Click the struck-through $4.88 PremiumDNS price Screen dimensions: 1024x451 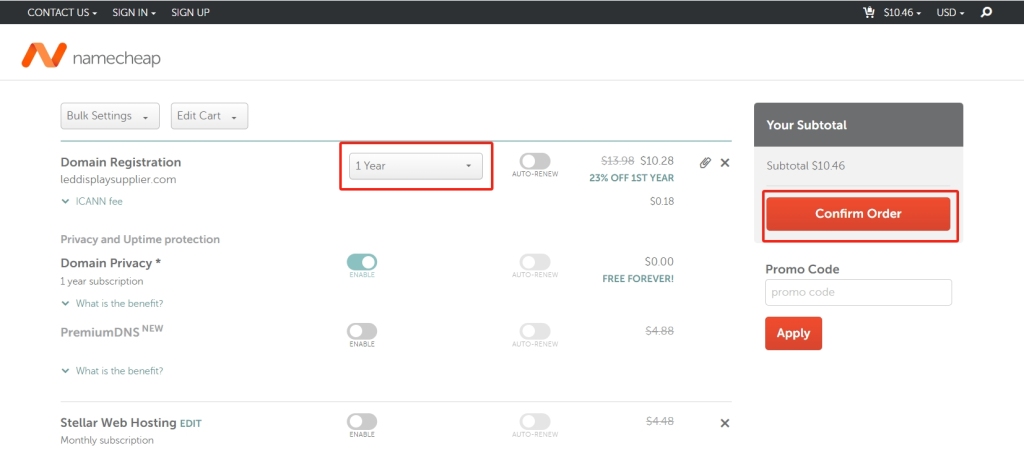pos(660,331)
